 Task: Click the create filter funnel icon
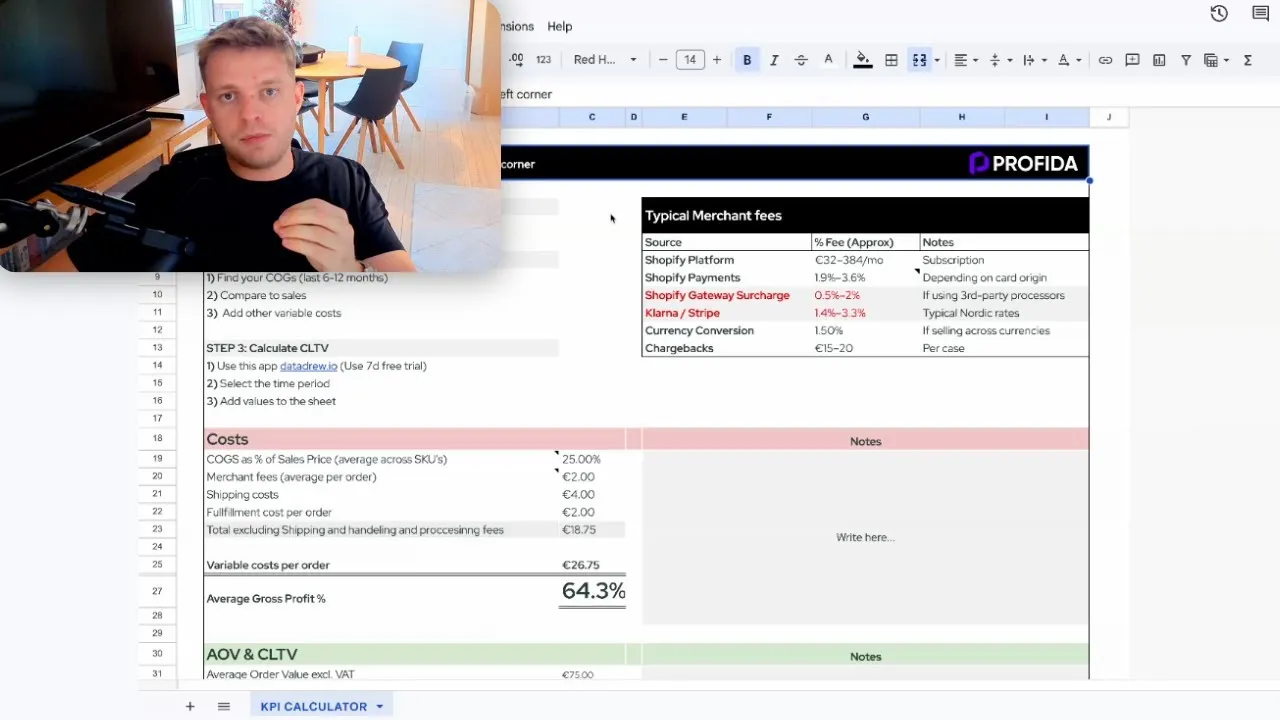(x=1186, y=60)
